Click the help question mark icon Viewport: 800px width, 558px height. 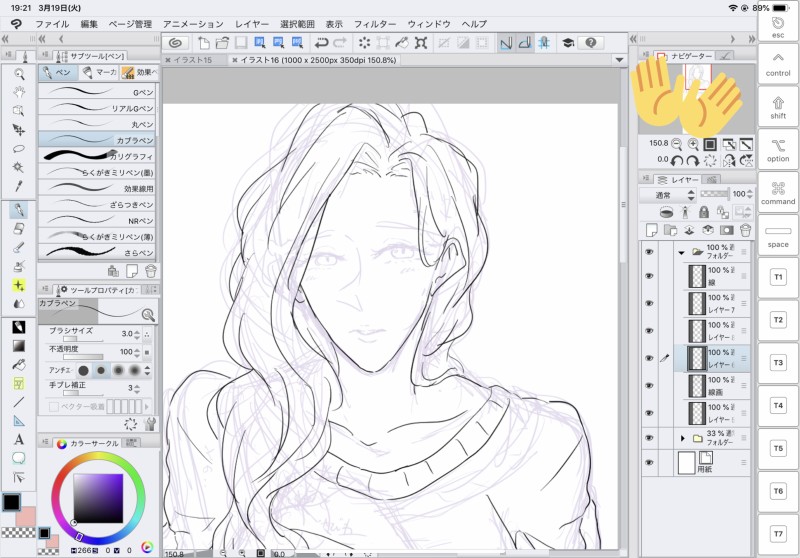point(591,43)
